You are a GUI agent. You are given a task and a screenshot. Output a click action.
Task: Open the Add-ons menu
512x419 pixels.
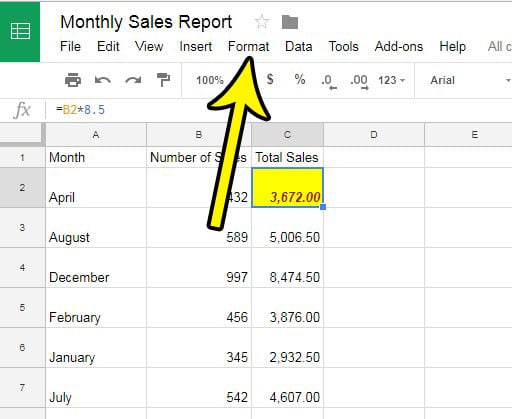(399, 46)
